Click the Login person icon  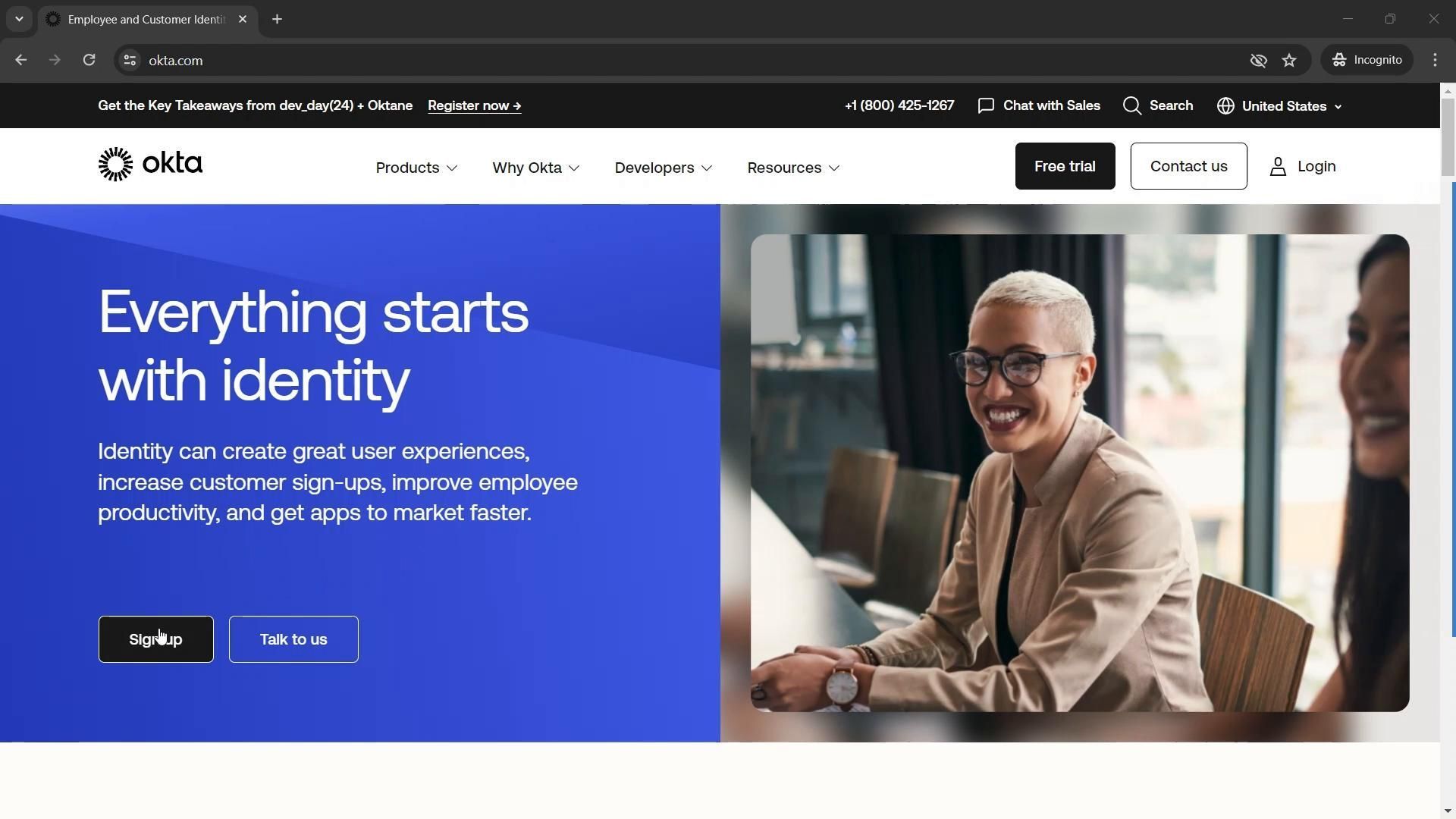(1278, 167)
